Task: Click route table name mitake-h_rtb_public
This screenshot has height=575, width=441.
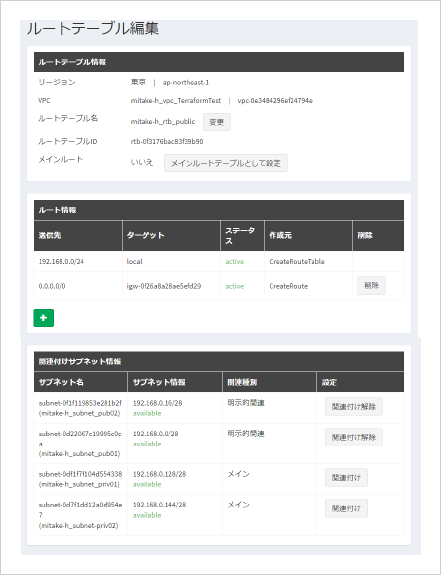Action: click(x=163, y=122)
